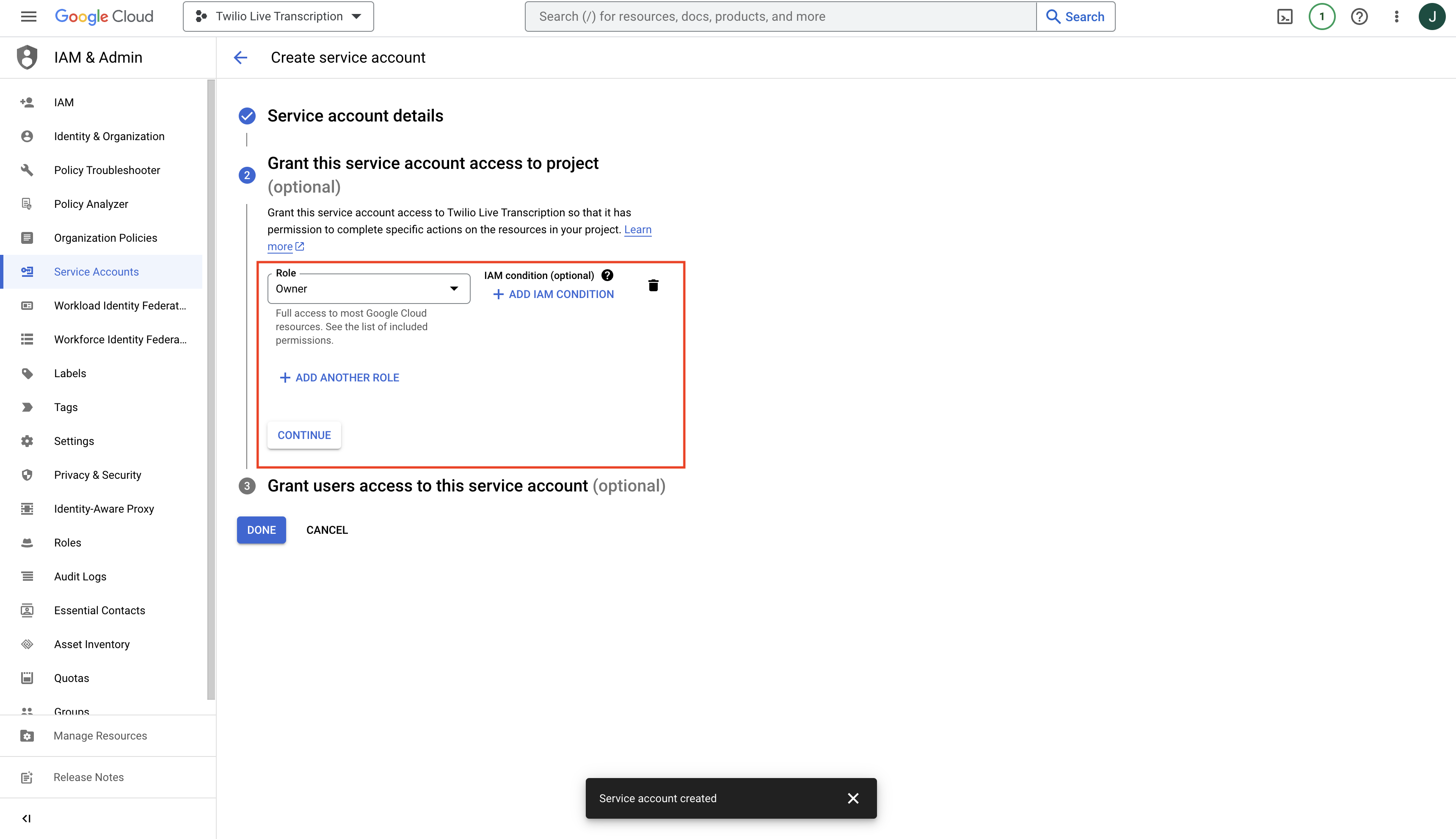
Task: Click the IAM menu item
Action: point(64,101)
